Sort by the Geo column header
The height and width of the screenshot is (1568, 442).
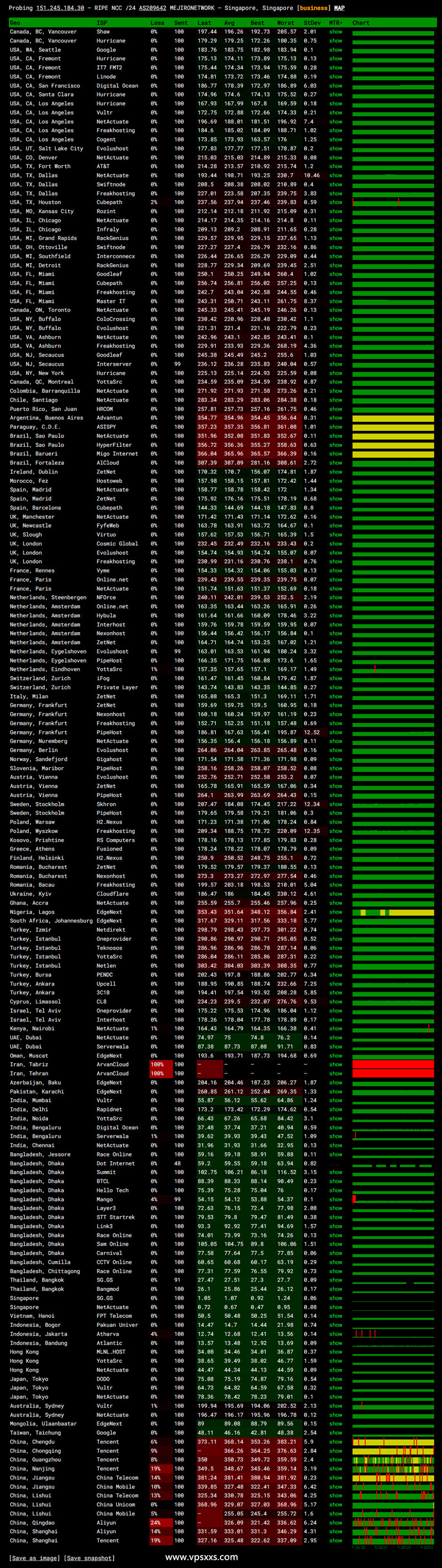pos(15,23)
